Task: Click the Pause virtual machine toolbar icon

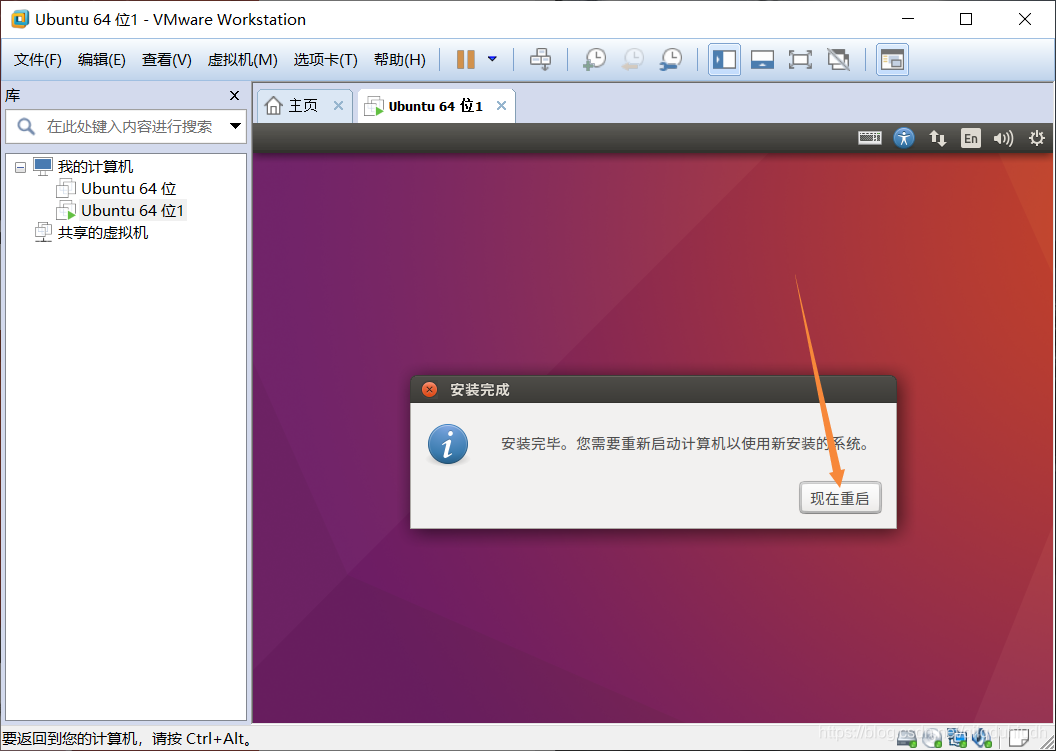Action: pos(465,59)
